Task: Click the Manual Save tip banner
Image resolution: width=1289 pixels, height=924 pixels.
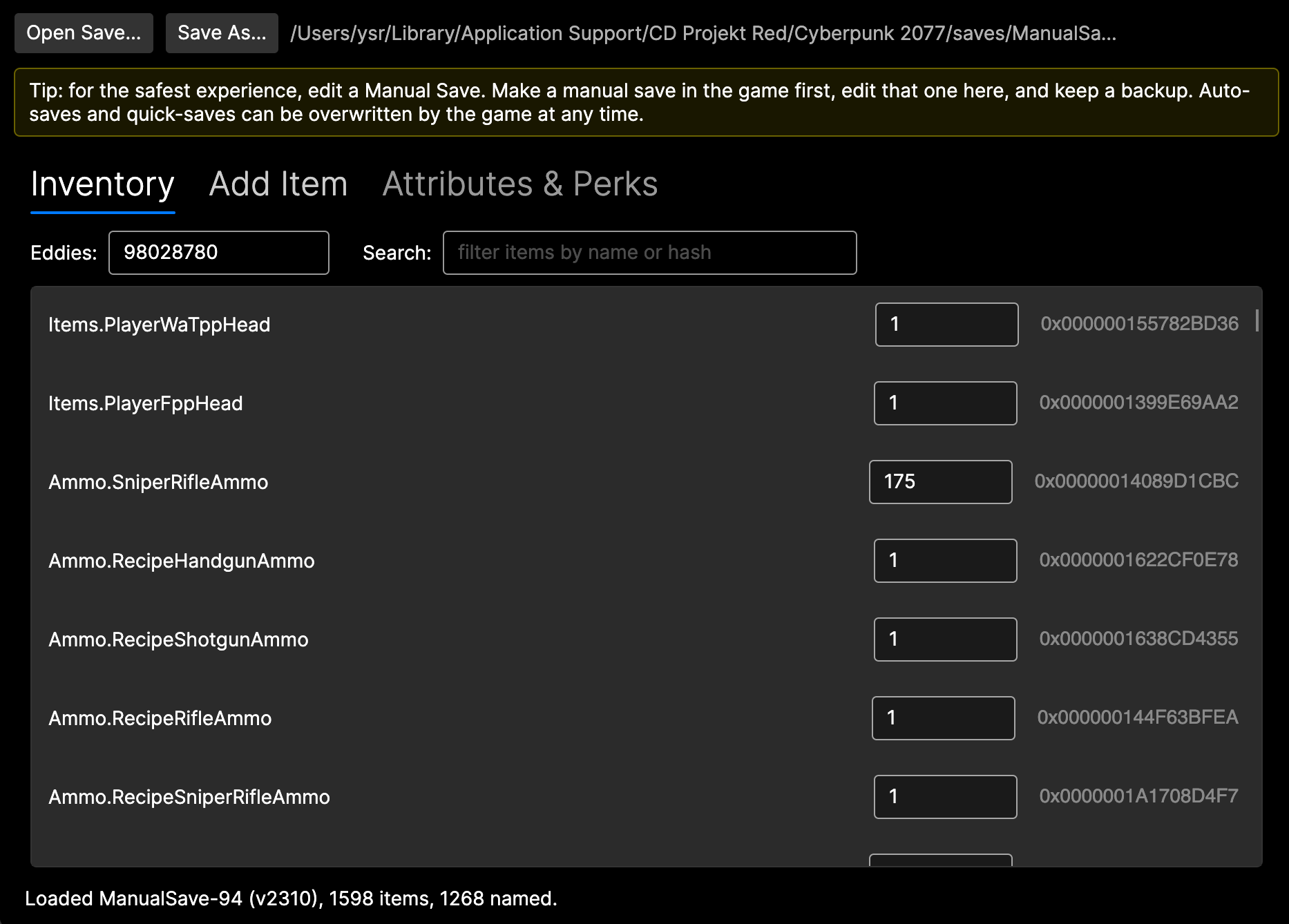Action: [647, 102]
